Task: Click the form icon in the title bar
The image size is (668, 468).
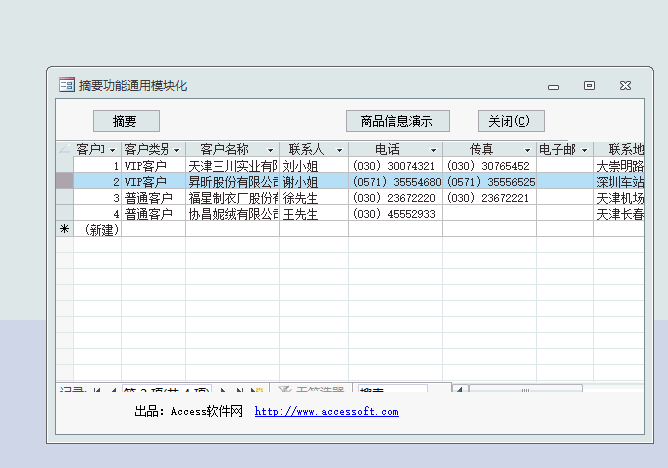Action: (x=67, y=85)
